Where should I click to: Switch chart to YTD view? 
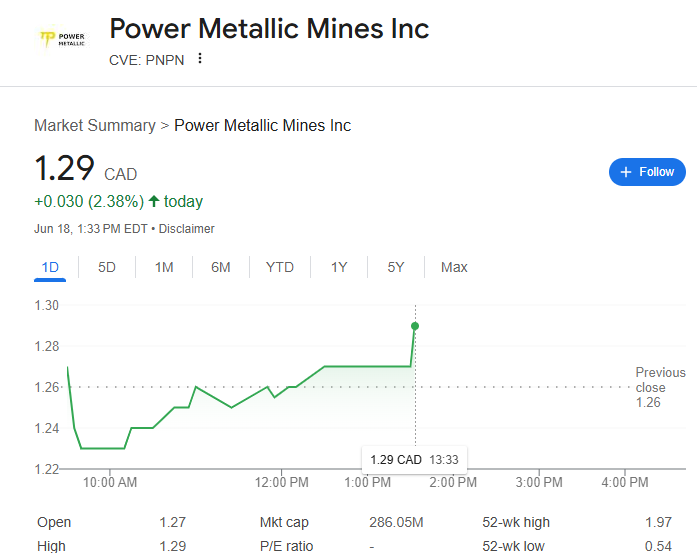[x=280, y=267]
